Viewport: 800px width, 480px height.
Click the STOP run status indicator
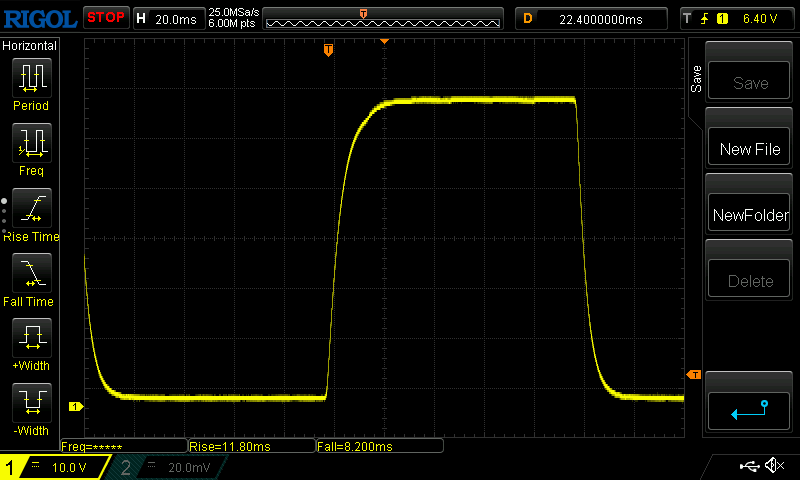click(106, 18)
